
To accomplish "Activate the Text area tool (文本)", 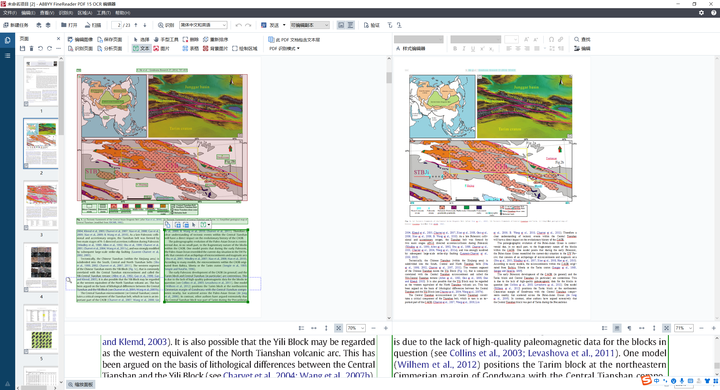I will tap(141, 48).
